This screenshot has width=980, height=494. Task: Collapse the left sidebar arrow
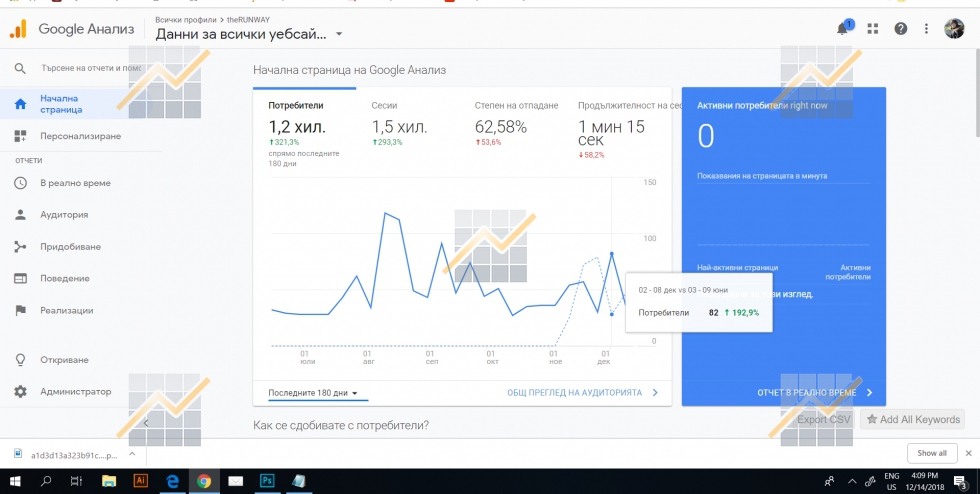[x=146, y=423]
